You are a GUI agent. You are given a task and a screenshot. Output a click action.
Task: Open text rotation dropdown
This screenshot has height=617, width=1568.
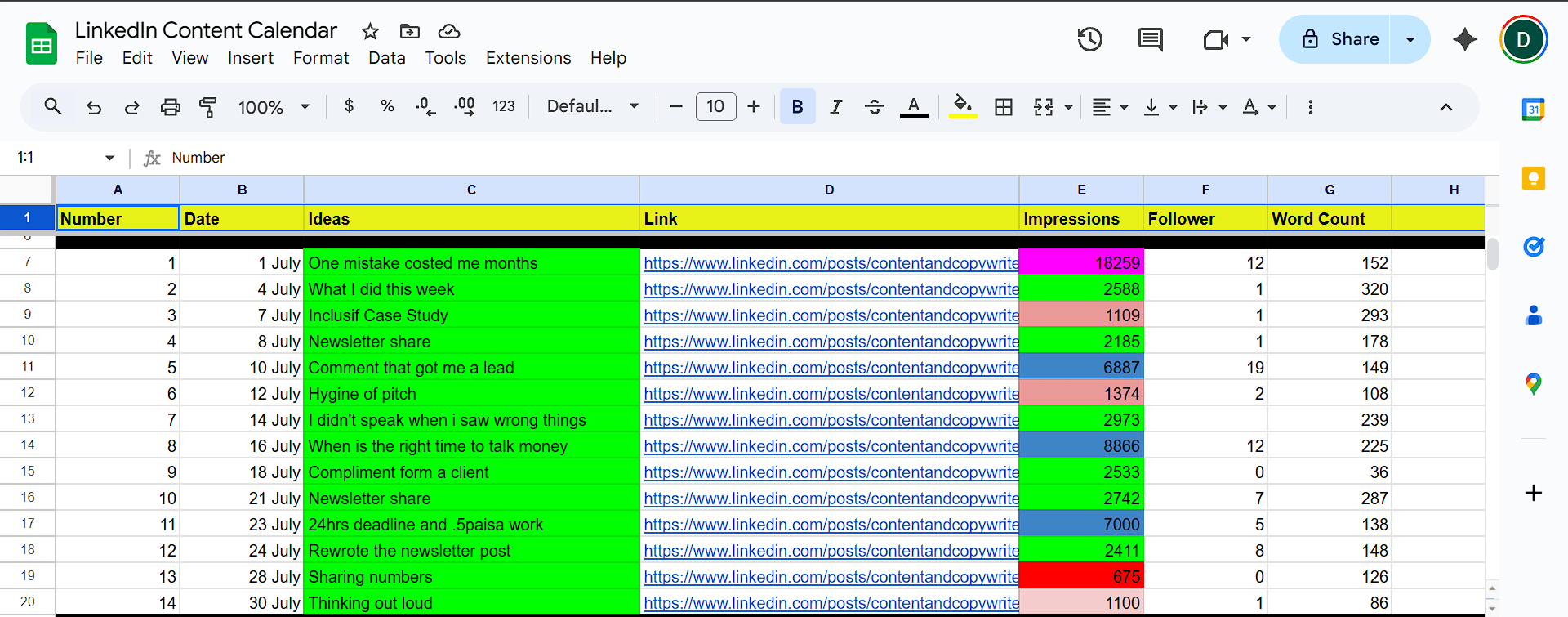click(1258, 107)
